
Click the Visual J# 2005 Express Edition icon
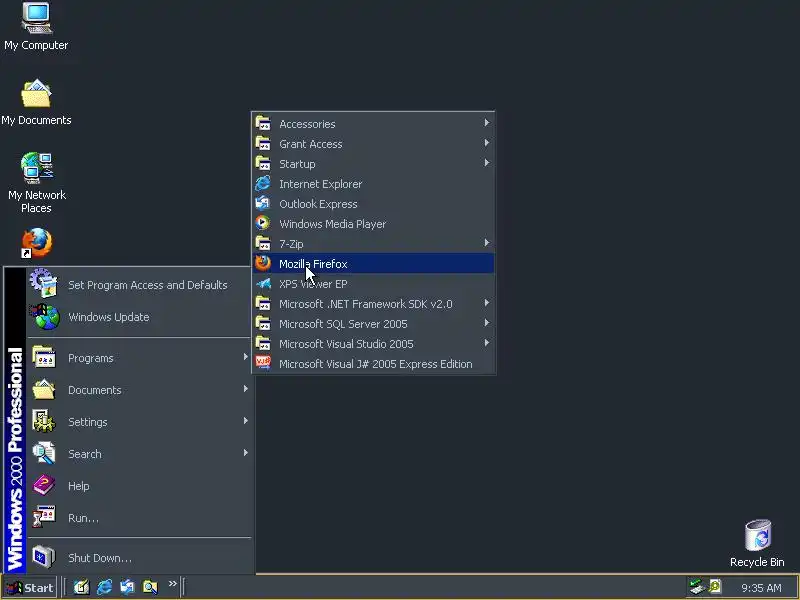pos(263,363)
